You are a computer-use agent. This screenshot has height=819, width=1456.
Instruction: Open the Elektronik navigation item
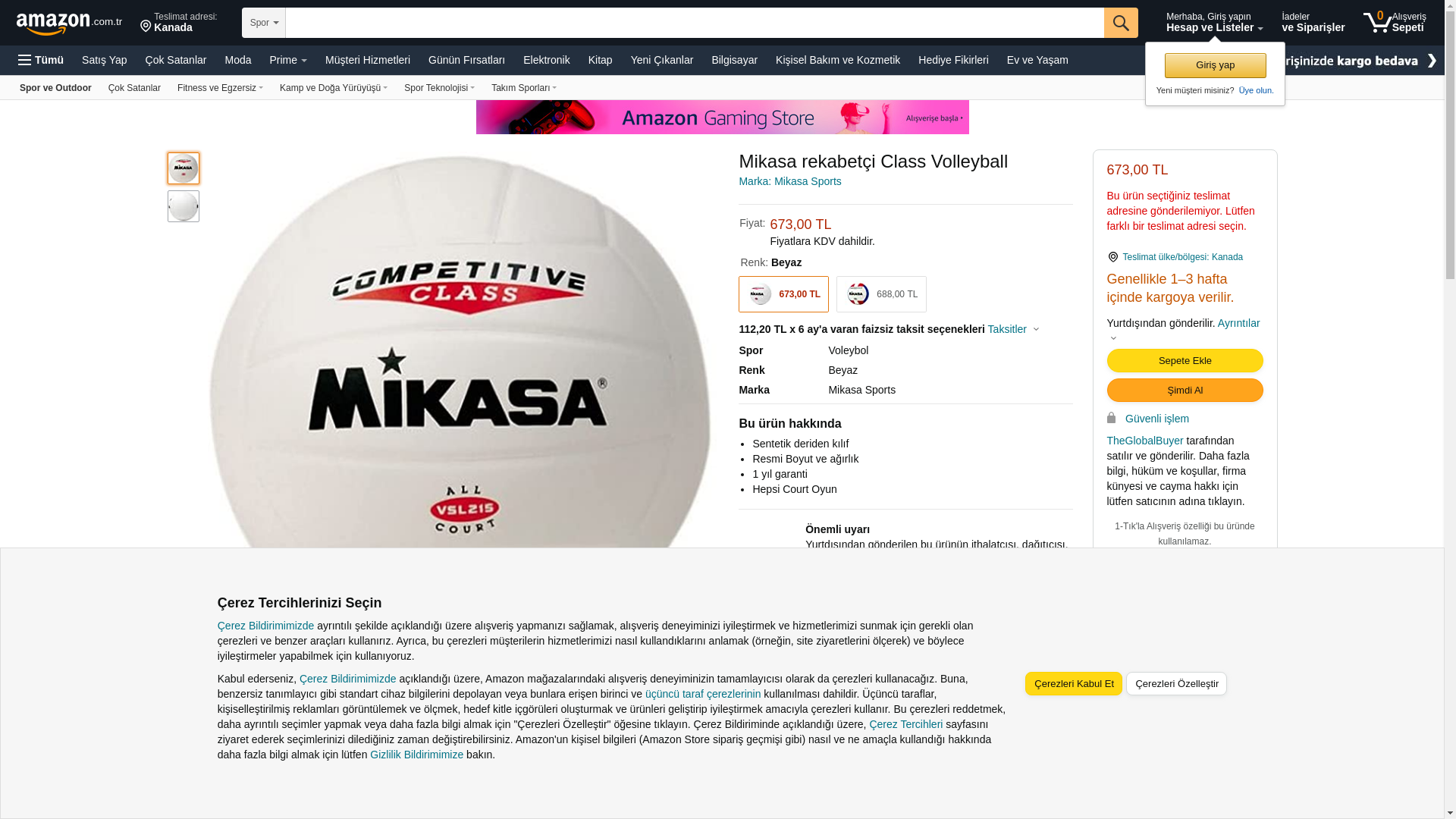tap(546, 60)
